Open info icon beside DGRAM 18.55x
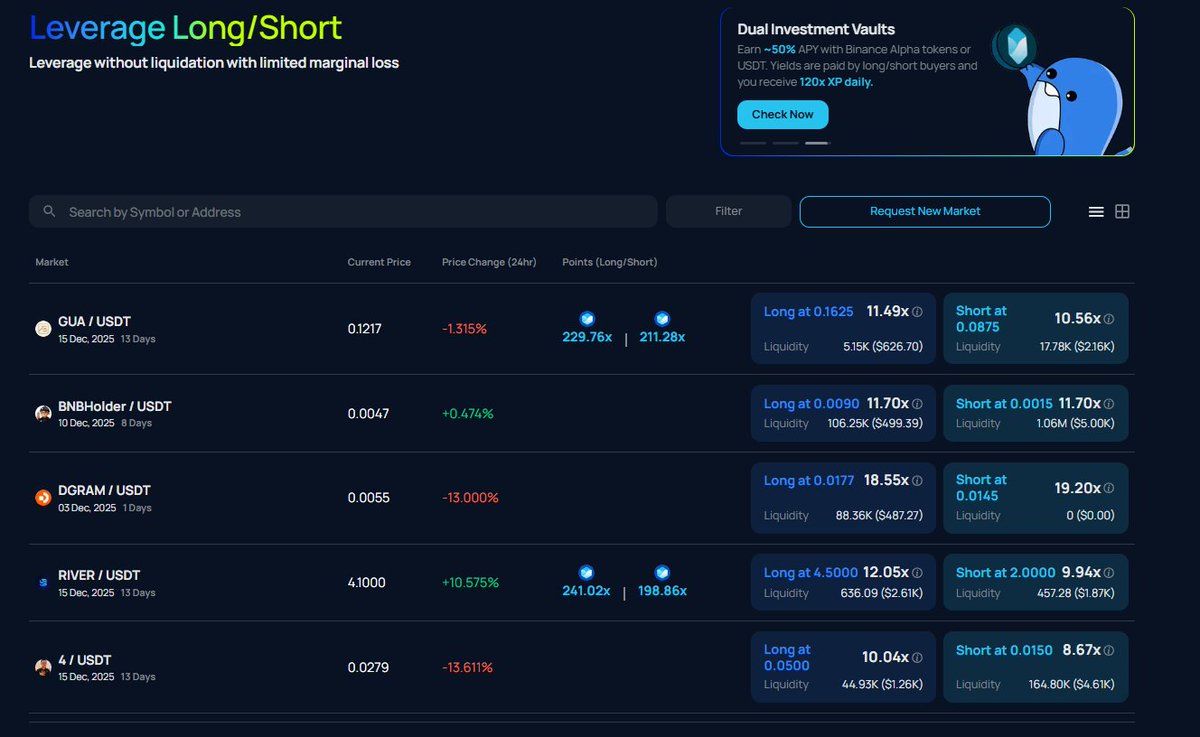Image resolution: width=1200 pixels, height=737 pixels. click(918, 481)
